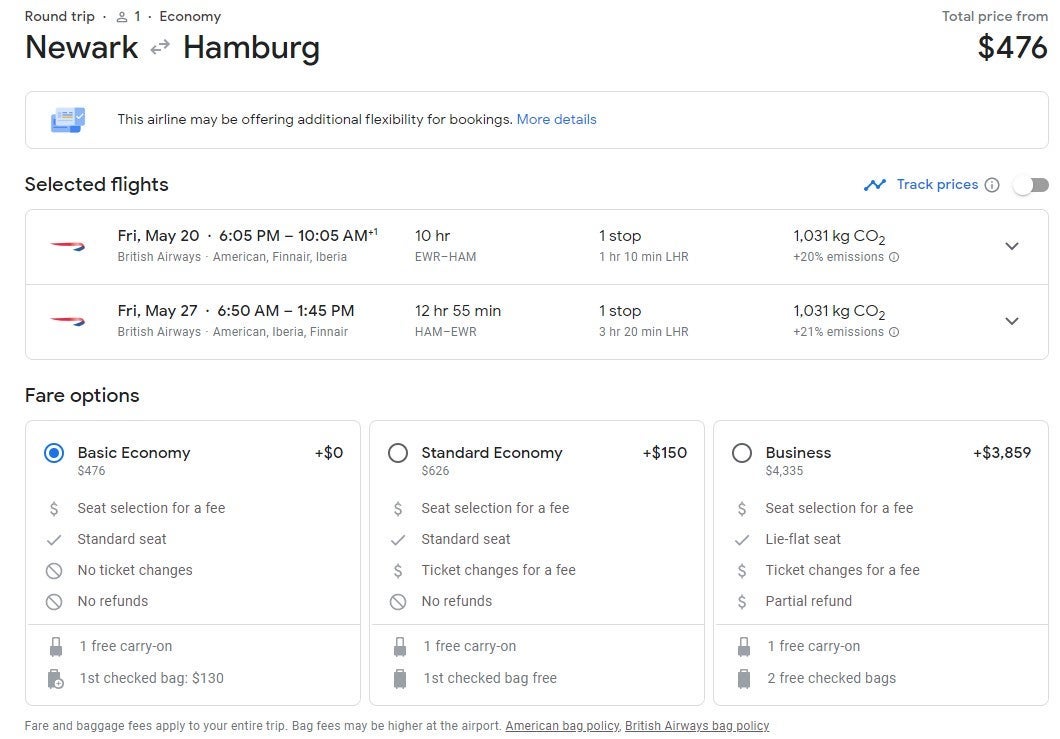Click the emissions info icon on the May 20 flight

(x=894, y=257)
